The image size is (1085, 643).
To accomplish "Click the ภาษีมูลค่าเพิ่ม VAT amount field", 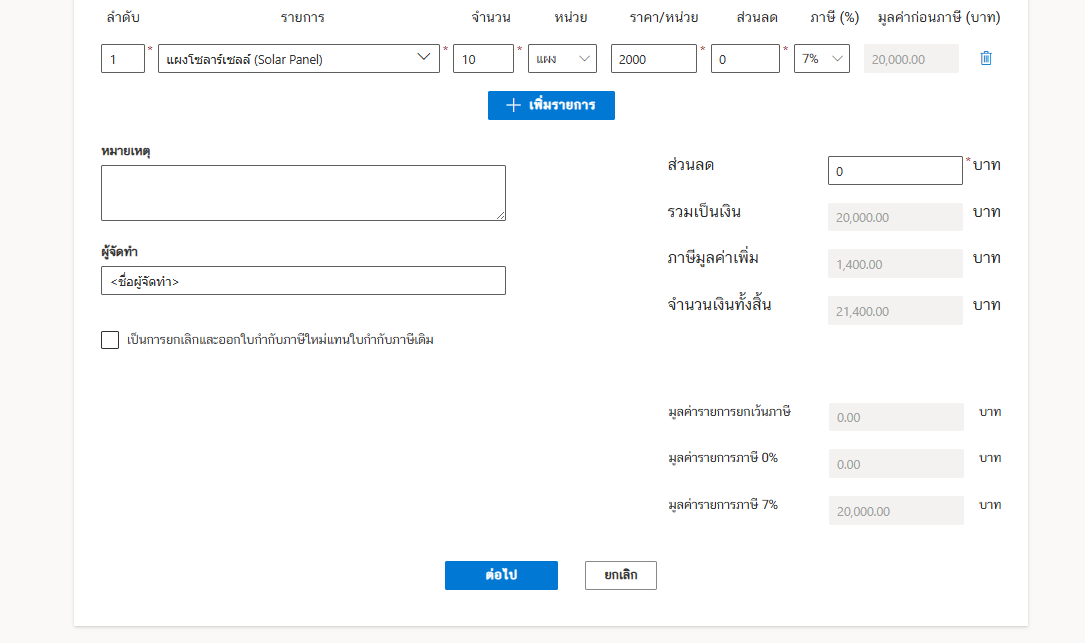I will pyautogui.click(x=895, y=264).
